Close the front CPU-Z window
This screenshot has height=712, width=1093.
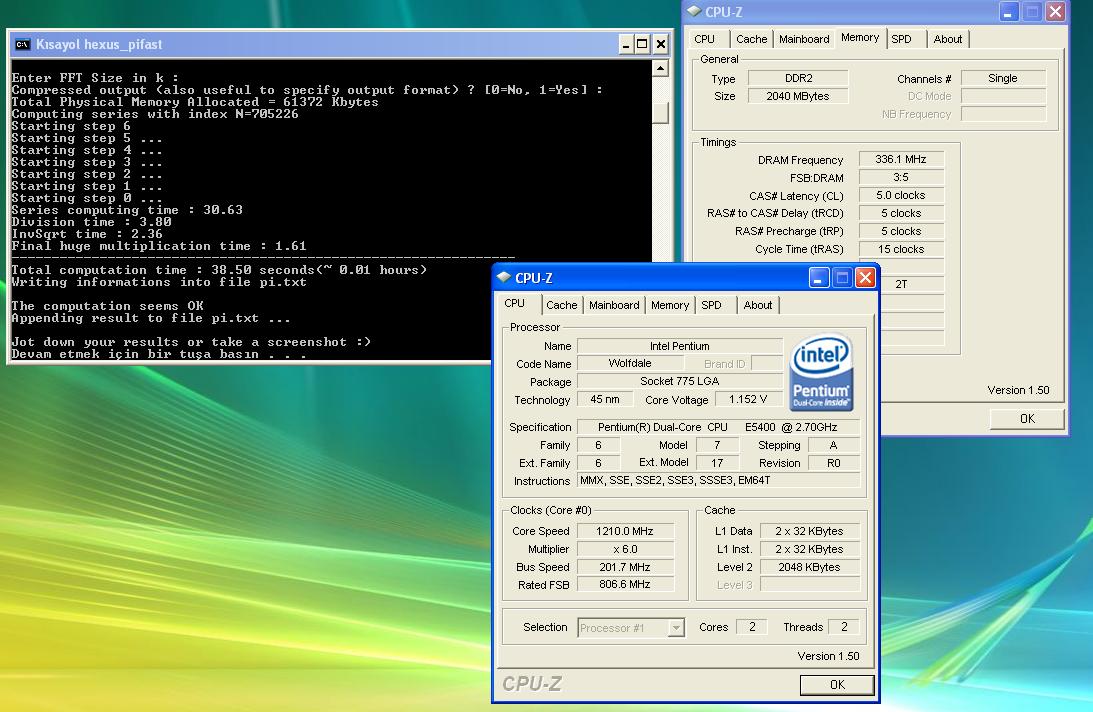[865, 278]
